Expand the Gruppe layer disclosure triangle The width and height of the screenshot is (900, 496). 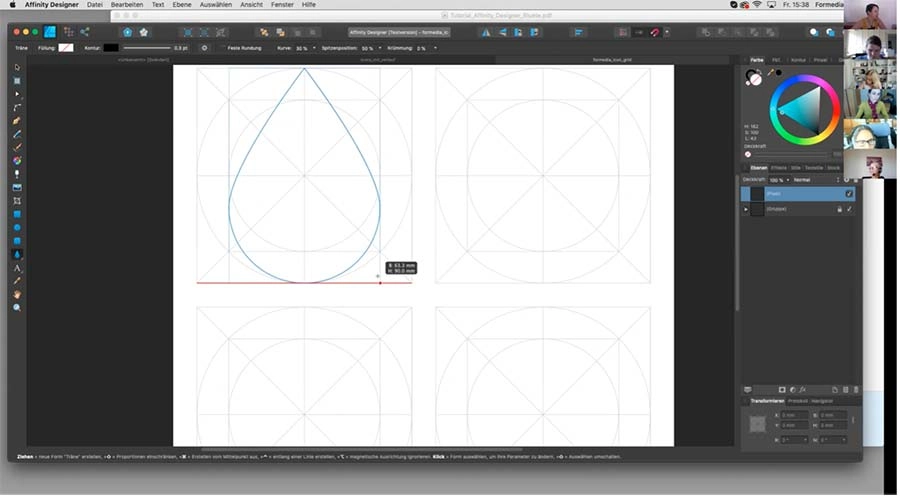745,209
